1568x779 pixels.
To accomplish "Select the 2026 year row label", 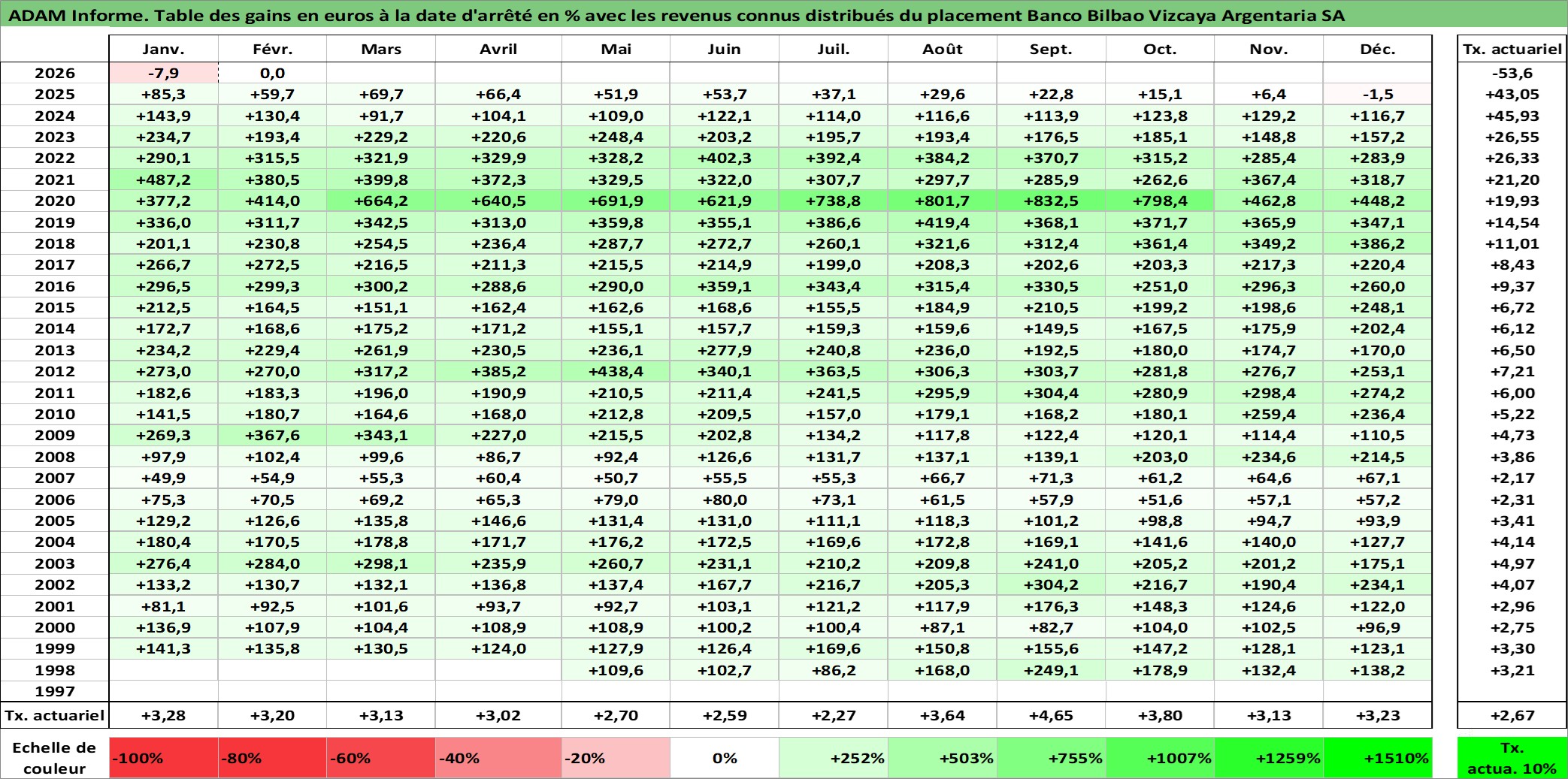I will (55, 73).
